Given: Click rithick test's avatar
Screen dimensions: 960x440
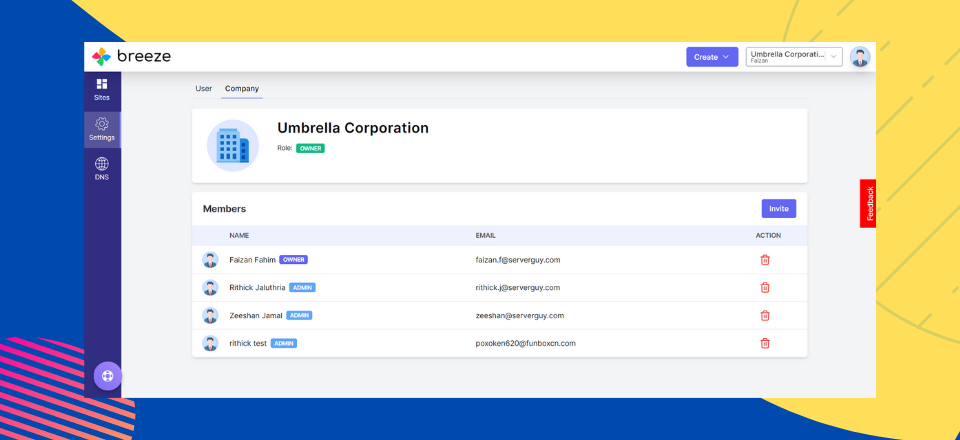Looking at the screenshot, I should [210, 343].
